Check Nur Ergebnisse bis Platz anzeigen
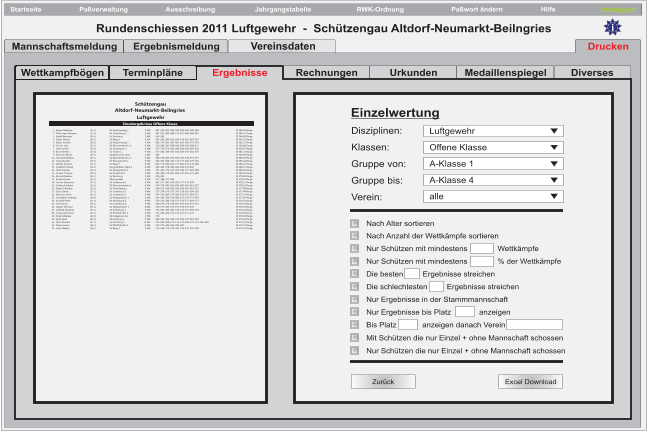647x432 pixels. (x=354, y=312)
